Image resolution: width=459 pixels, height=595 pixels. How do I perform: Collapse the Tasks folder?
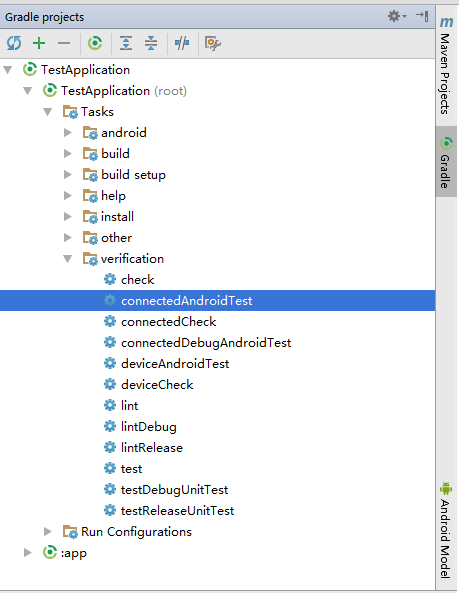click(x=47, y=112)
